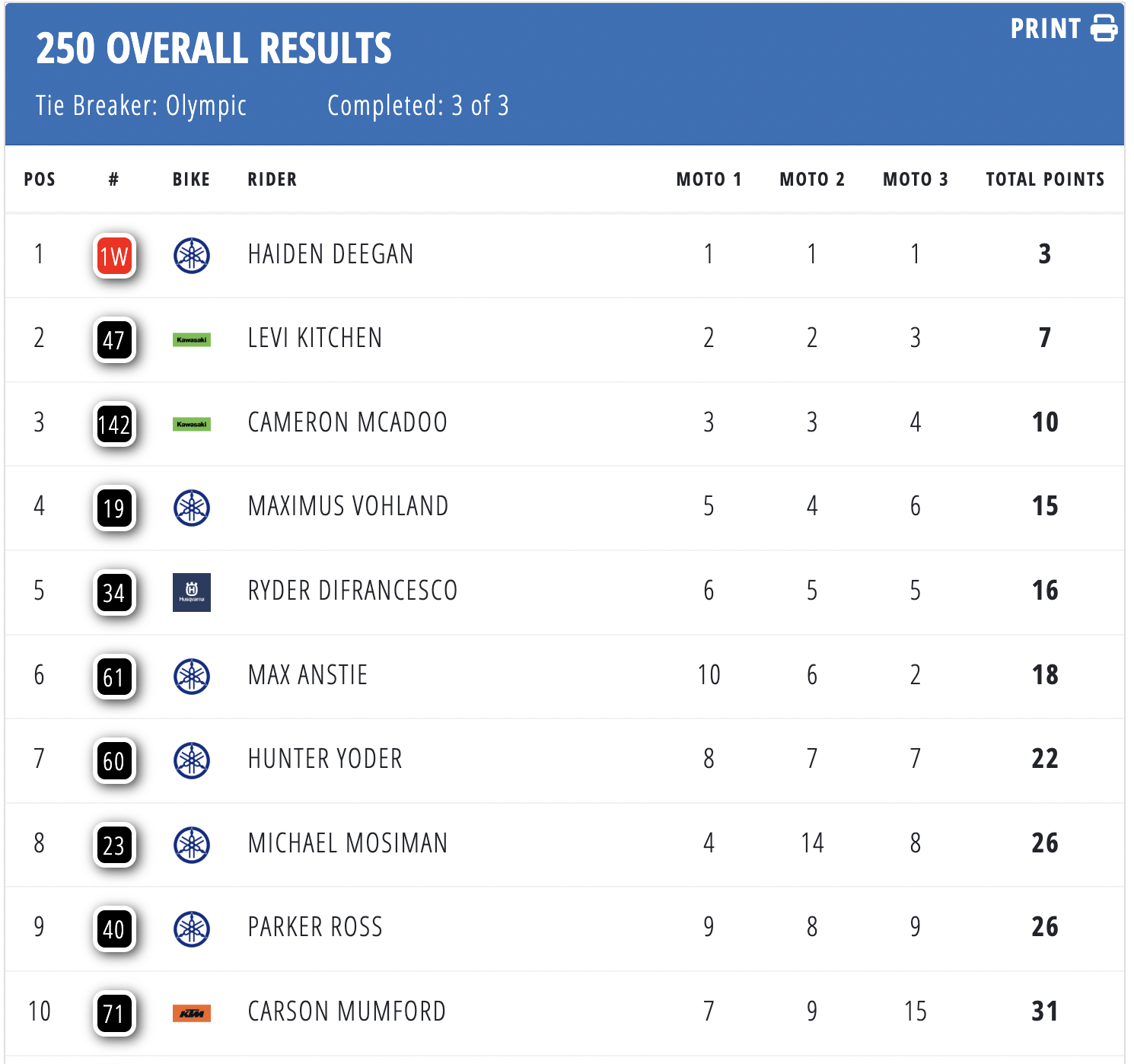Screen dimensions: 1134x1064
Task: Select rider Max Anstie's name
Action: click(307, 675)
